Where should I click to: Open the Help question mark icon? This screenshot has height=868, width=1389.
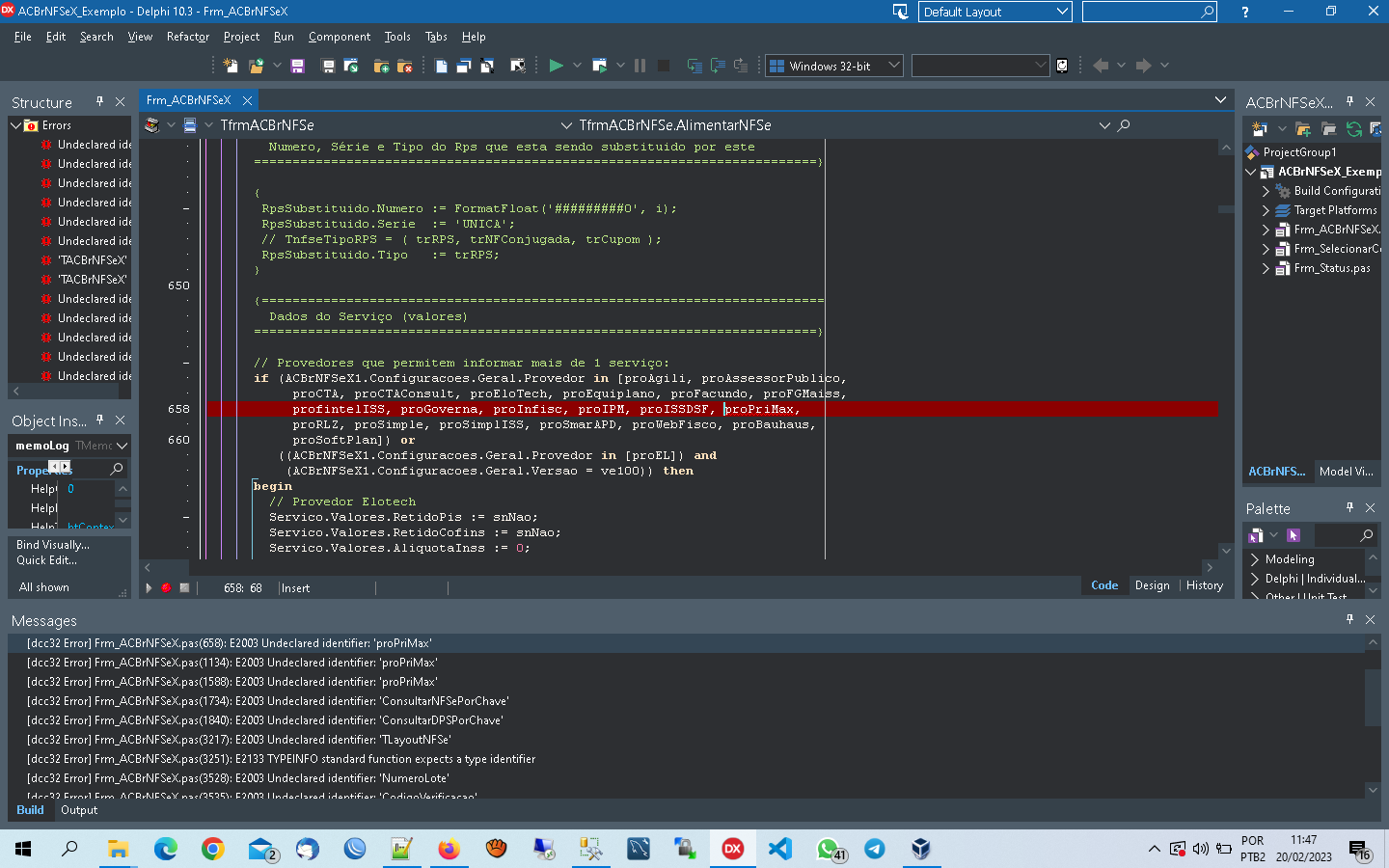point(1244,12)
